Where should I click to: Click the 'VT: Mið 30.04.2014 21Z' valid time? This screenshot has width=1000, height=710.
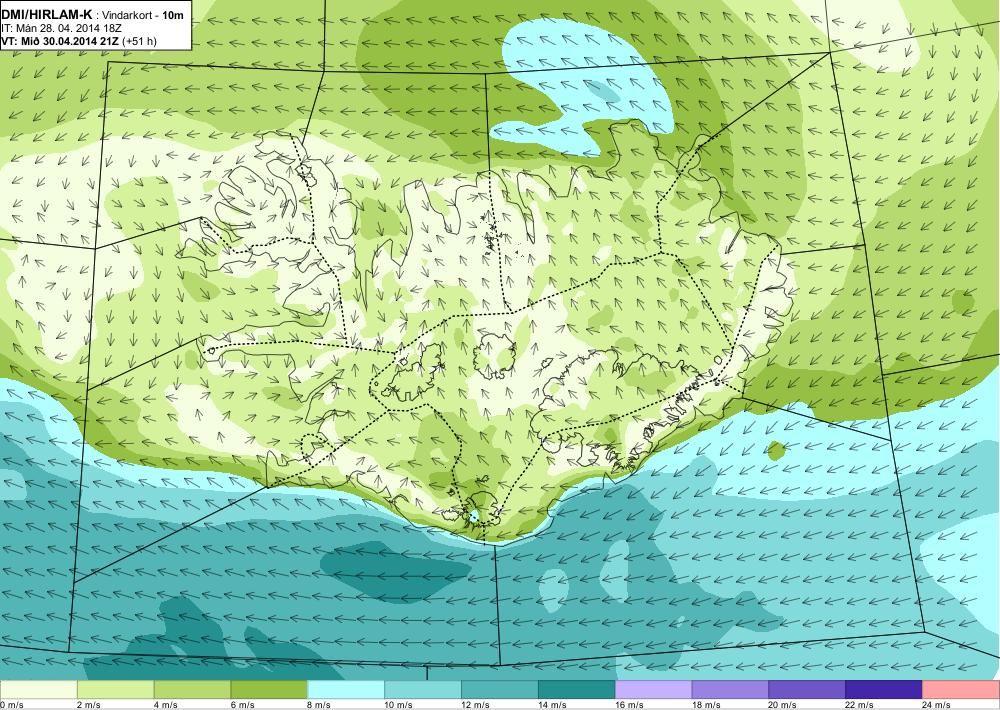point(60,41)
